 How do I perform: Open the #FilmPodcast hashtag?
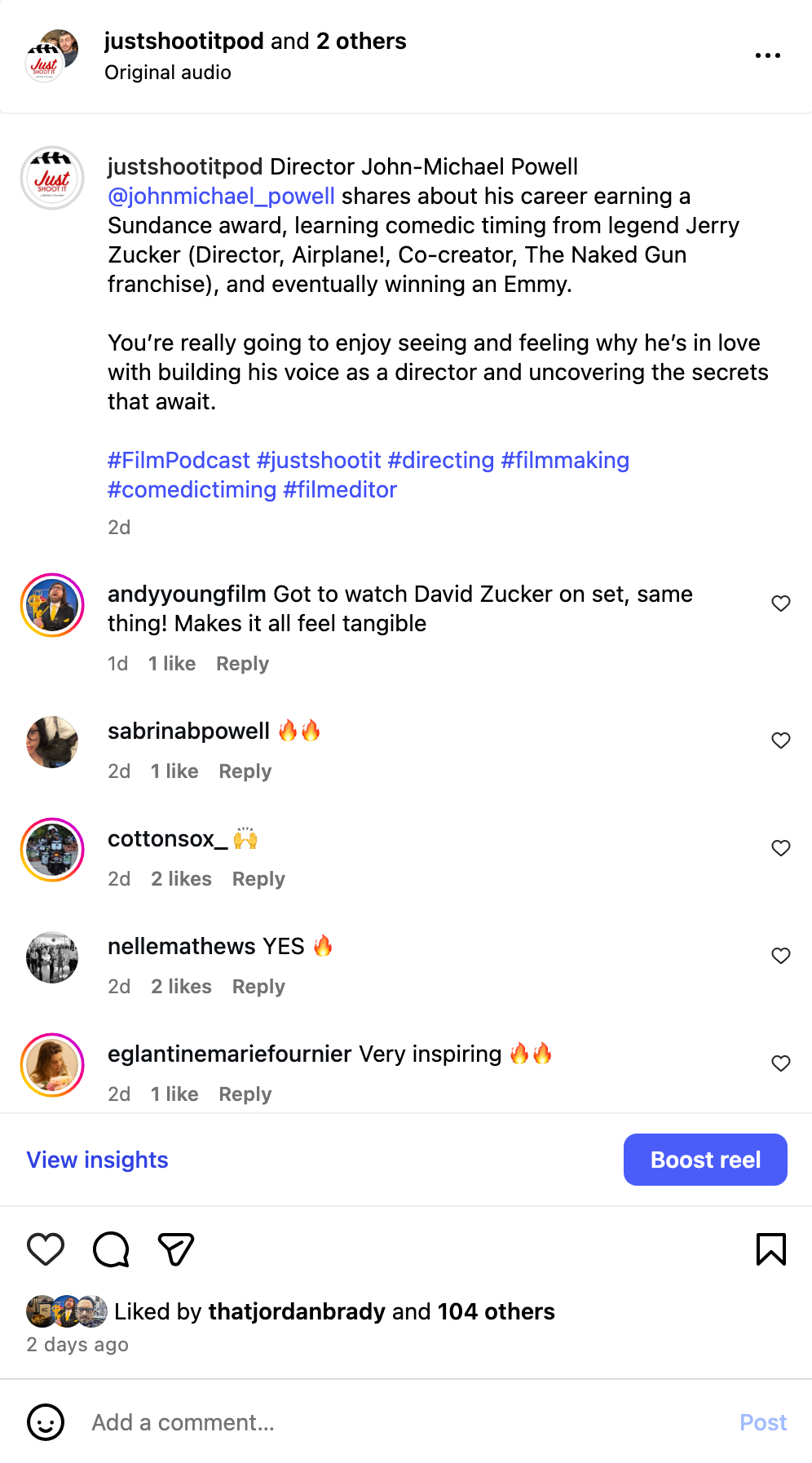point(179,461)
